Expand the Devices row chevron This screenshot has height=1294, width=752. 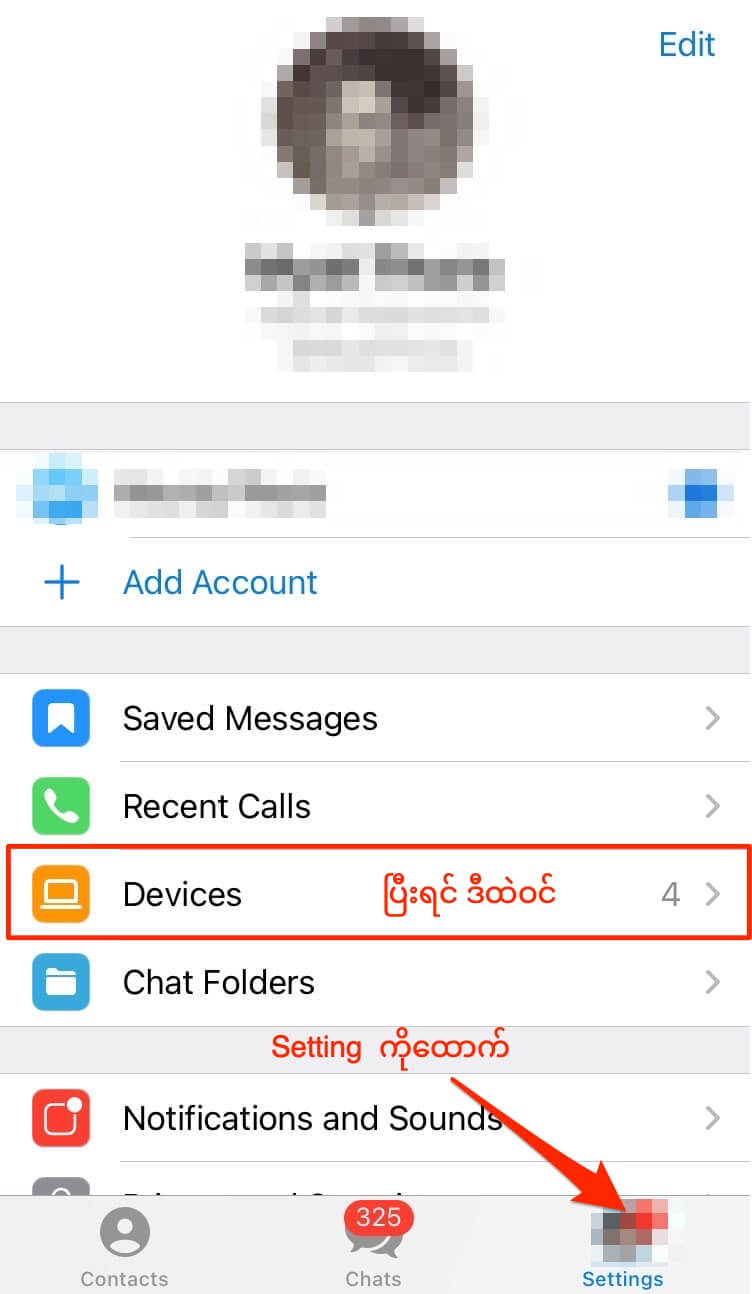coord(712,894)
